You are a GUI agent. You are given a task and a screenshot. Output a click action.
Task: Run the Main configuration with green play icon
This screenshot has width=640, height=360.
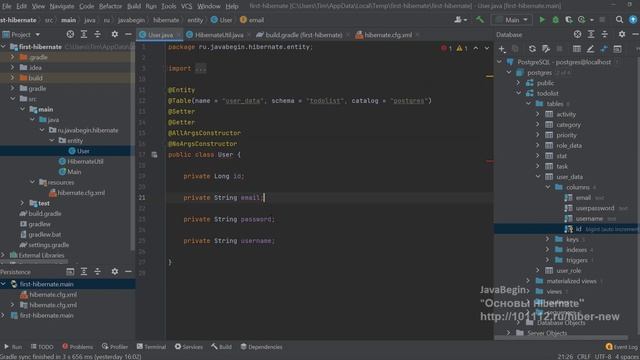542,20
